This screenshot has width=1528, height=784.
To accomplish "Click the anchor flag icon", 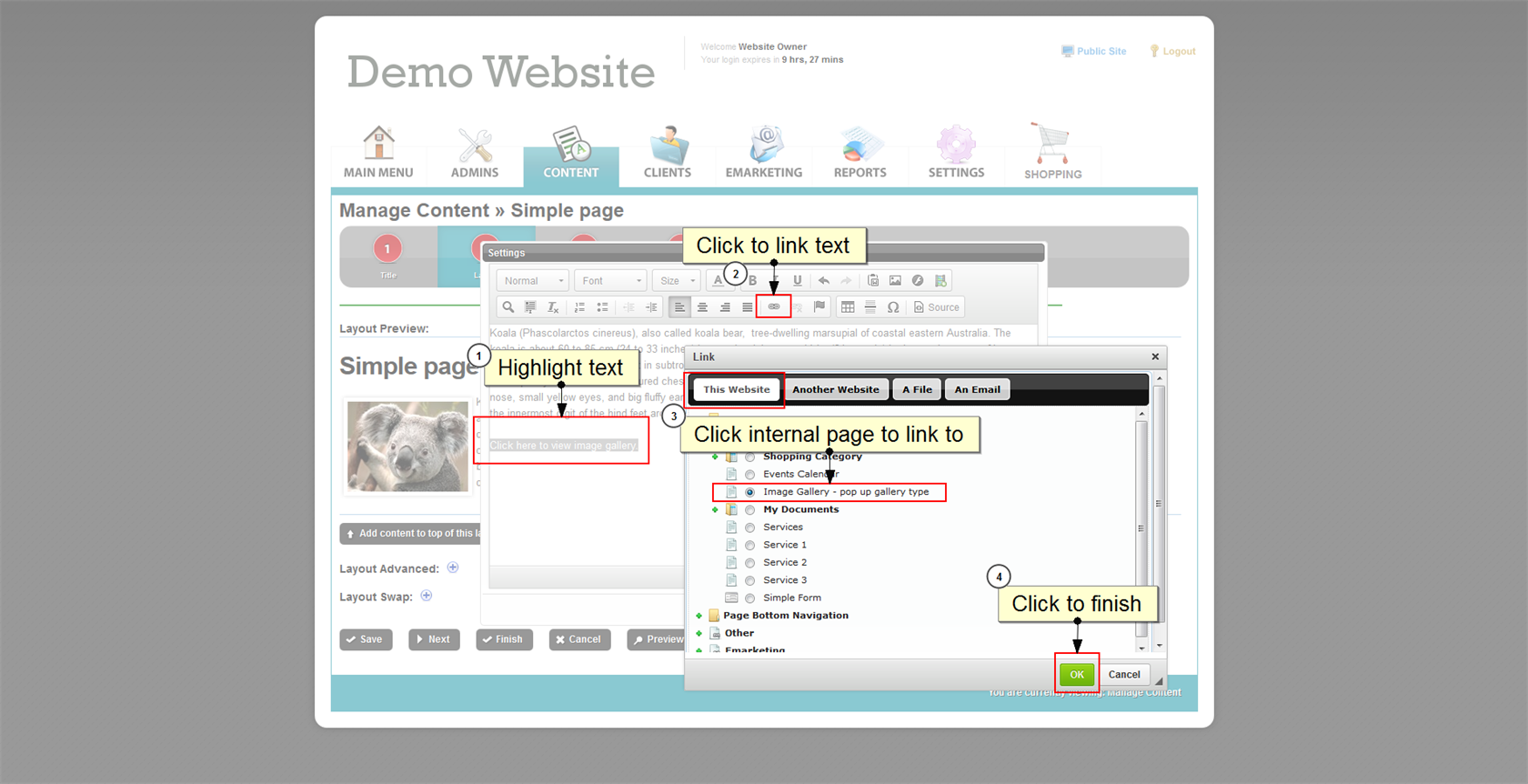I will pos(819,307).
